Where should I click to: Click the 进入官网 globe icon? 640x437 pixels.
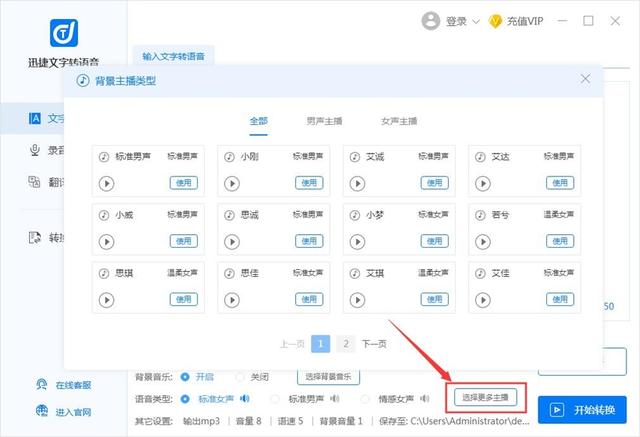pyautogui.click(x=42, y=411)
